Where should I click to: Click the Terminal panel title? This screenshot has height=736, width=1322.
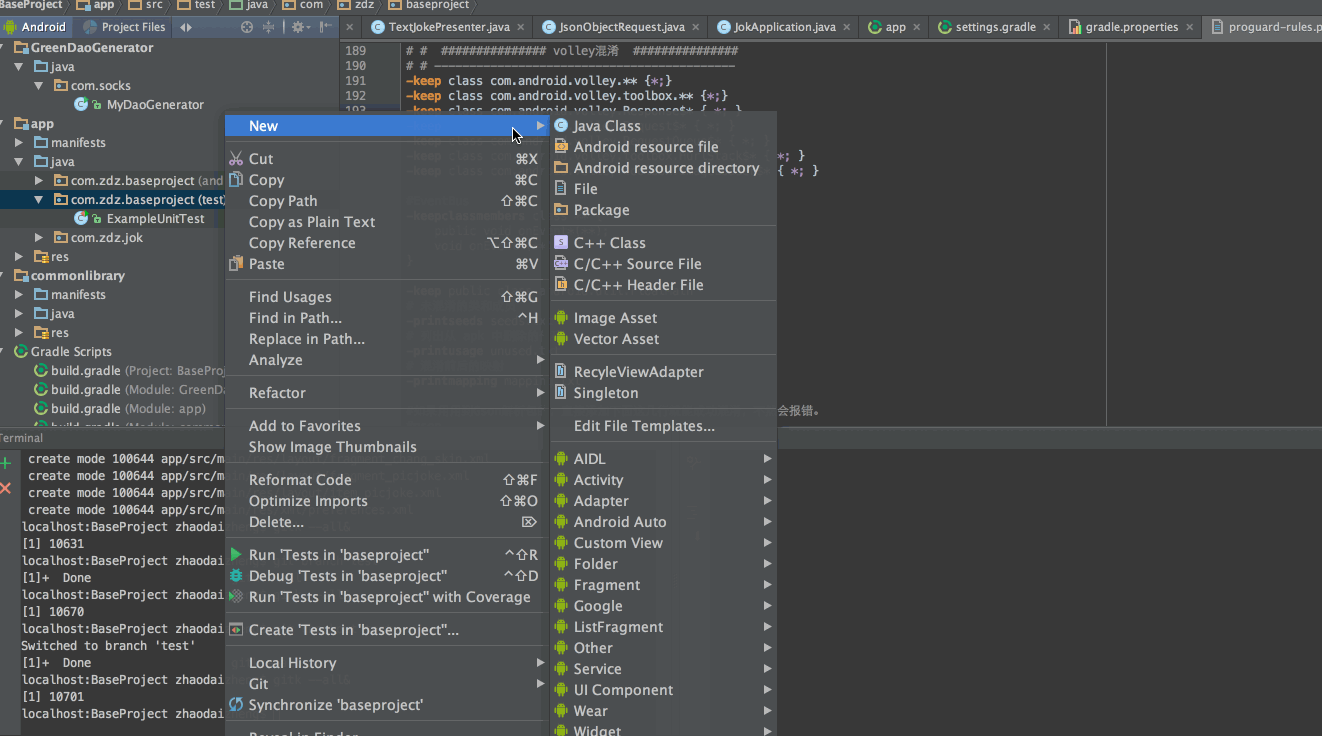[22, 438]
